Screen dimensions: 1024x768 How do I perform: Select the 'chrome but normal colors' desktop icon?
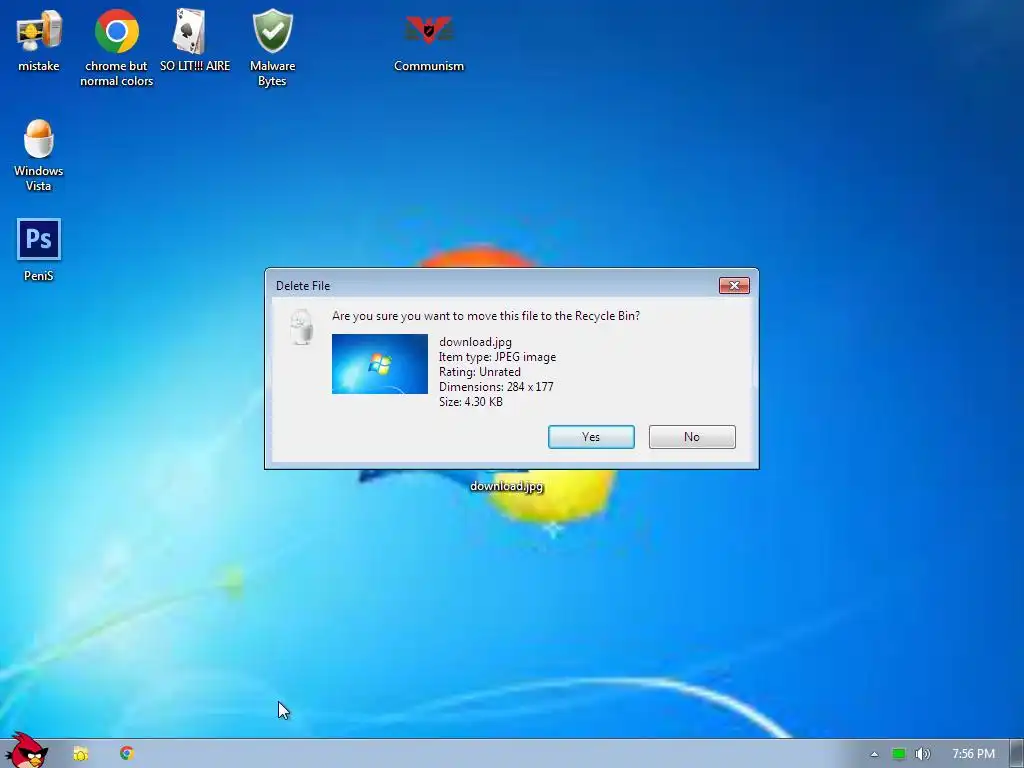(x=116, y=47)
